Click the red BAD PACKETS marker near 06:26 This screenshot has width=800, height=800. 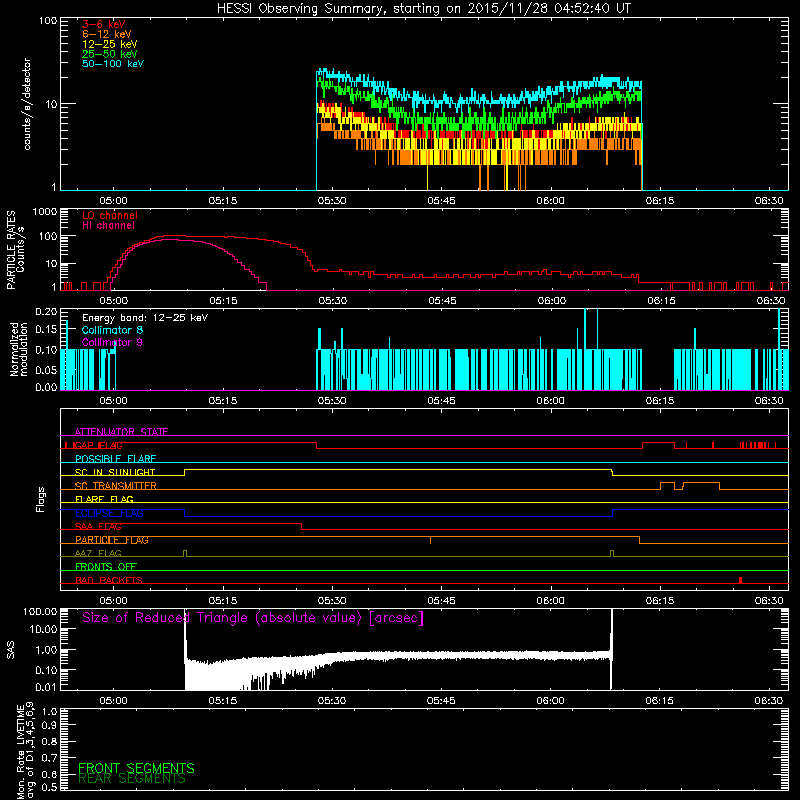tap(740, 580)
